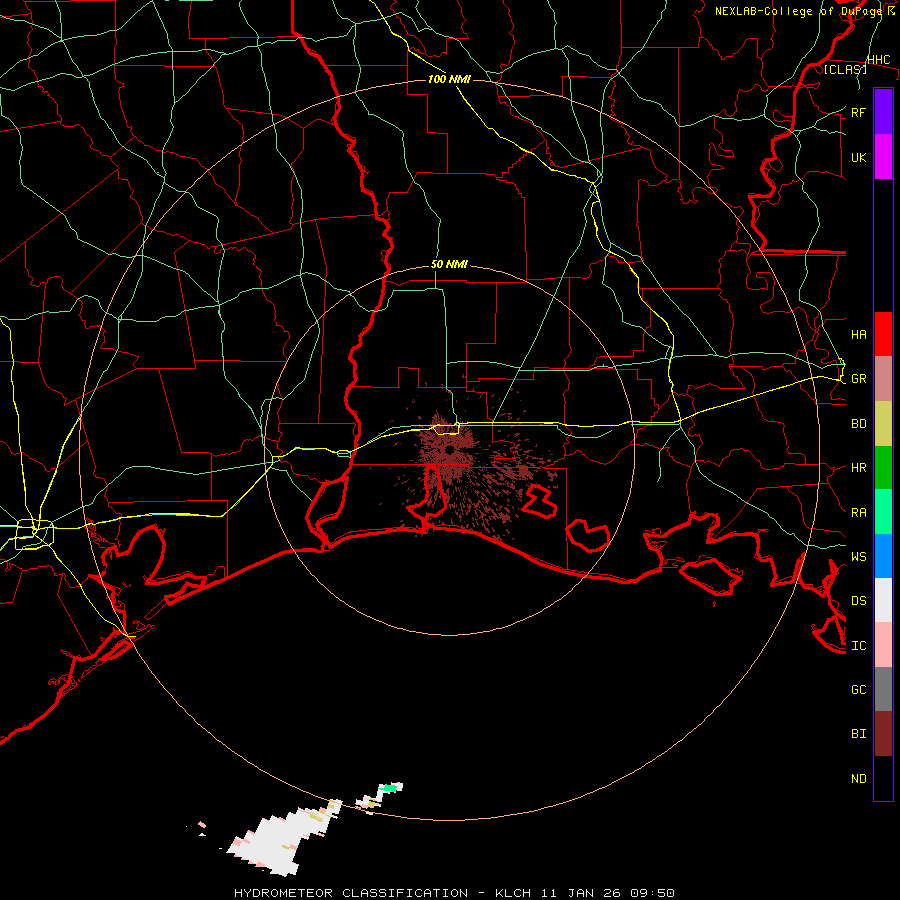900x900 pixels.
Task: Click the RF purple legend swatch
Action: tap(883, 112)
